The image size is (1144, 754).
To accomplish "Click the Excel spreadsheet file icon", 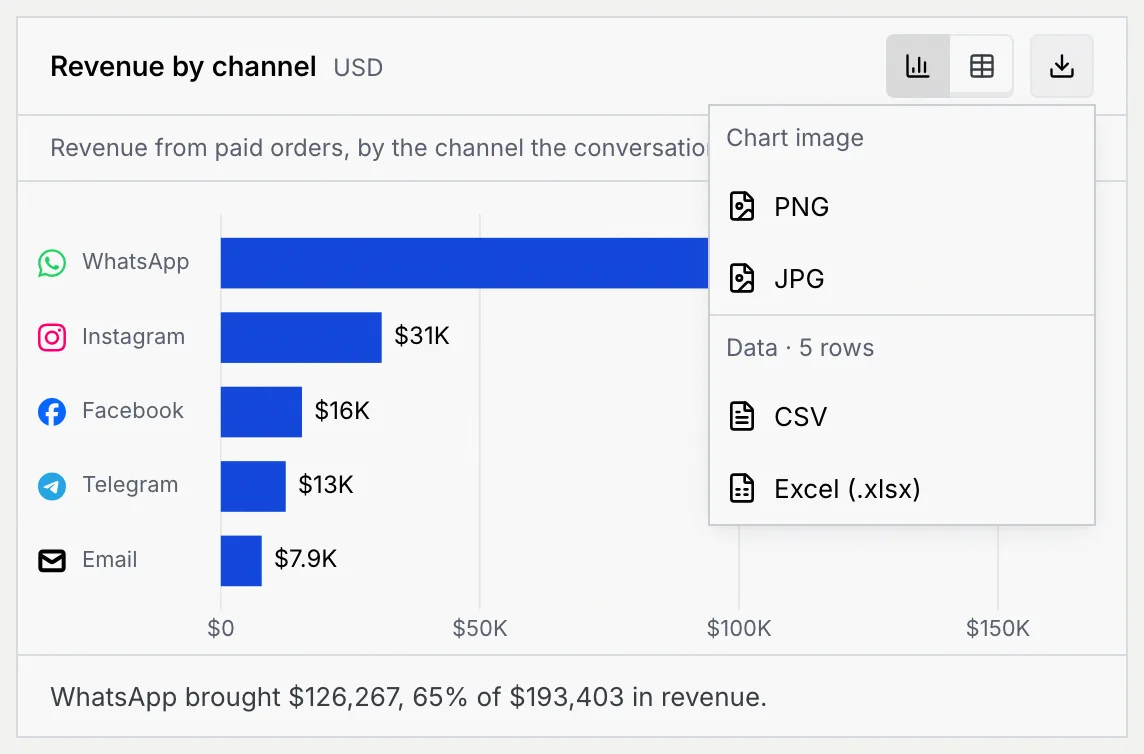I will (x=742, y=488).
